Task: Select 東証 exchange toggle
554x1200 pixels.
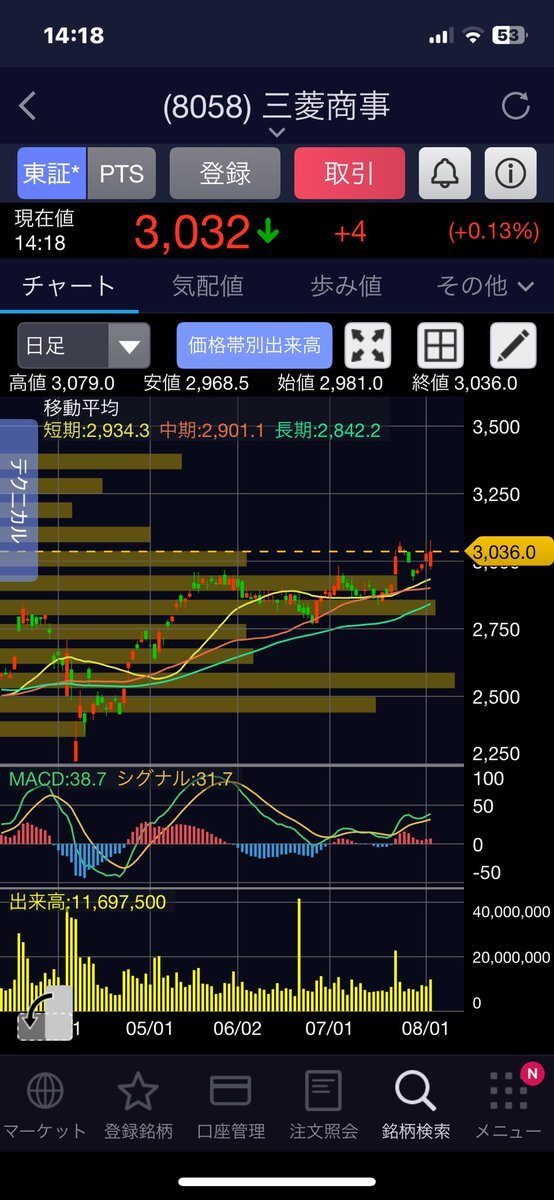Action: [53, 174]
